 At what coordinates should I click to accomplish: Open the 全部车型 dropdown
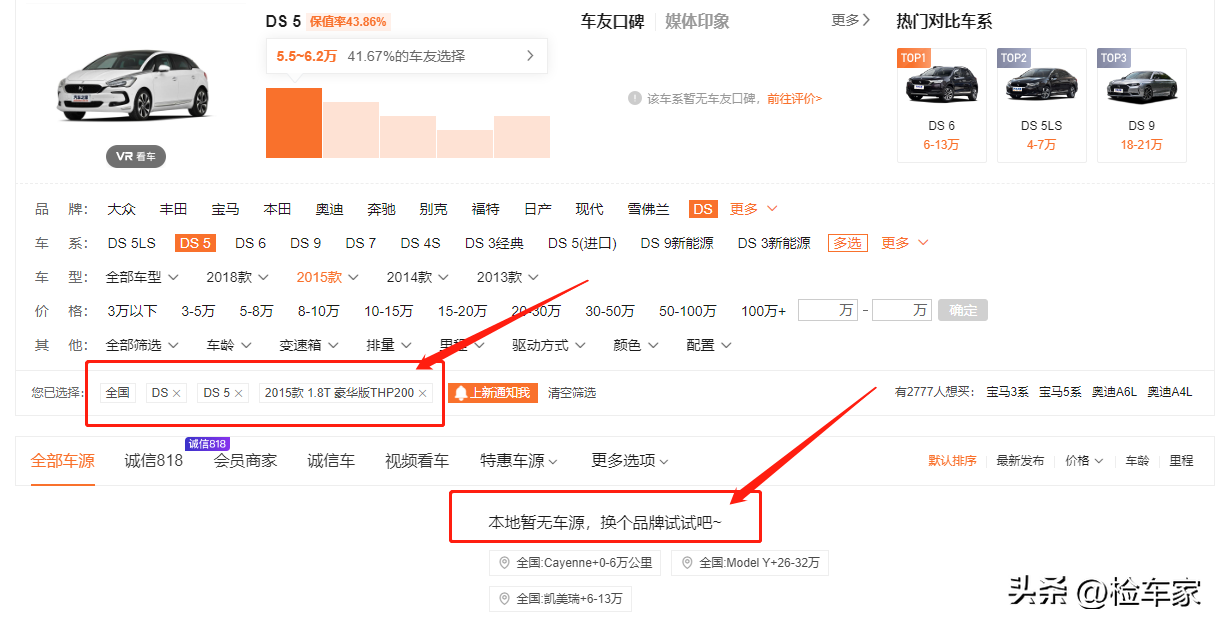pyautogui.click(x=142, y=277)
